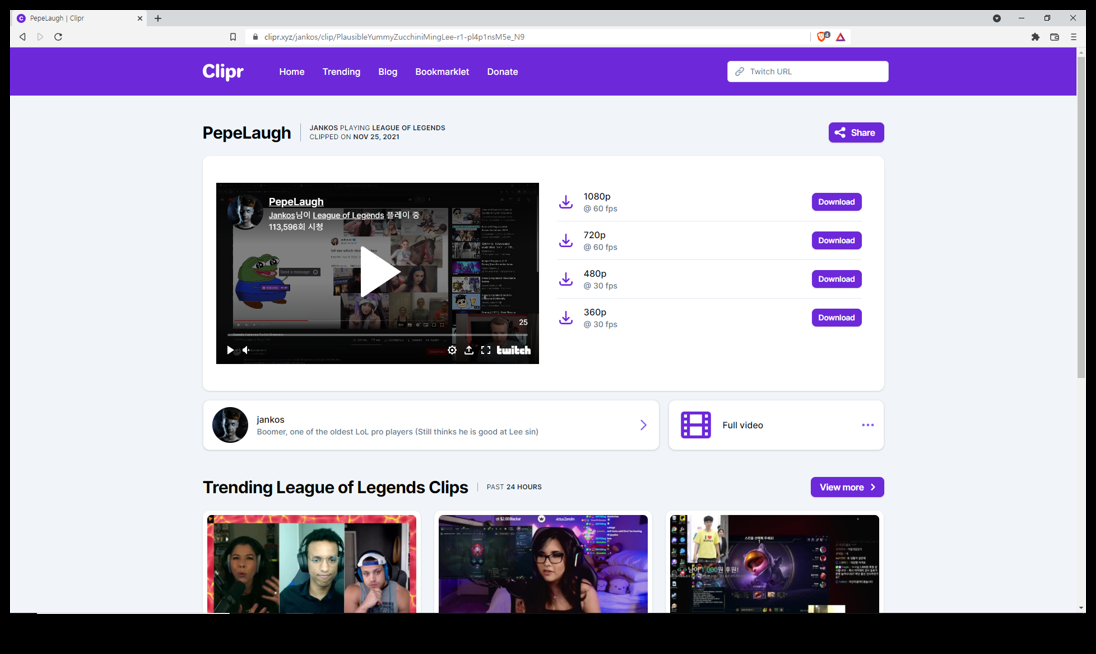
Task: Play the clip with the large play button
Action: tap(378, 272)
